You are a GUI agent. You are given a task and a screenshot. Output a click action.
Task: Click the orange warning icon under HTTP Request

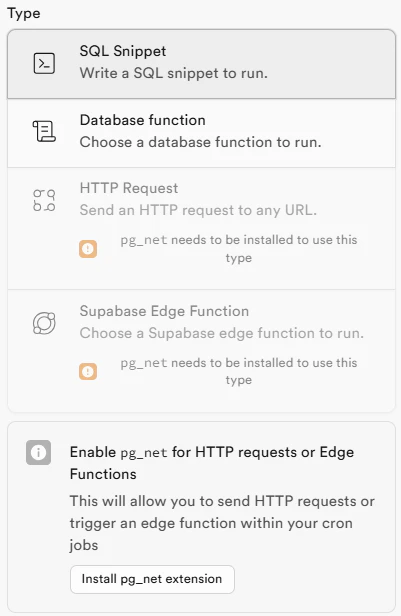pos(88,249)
